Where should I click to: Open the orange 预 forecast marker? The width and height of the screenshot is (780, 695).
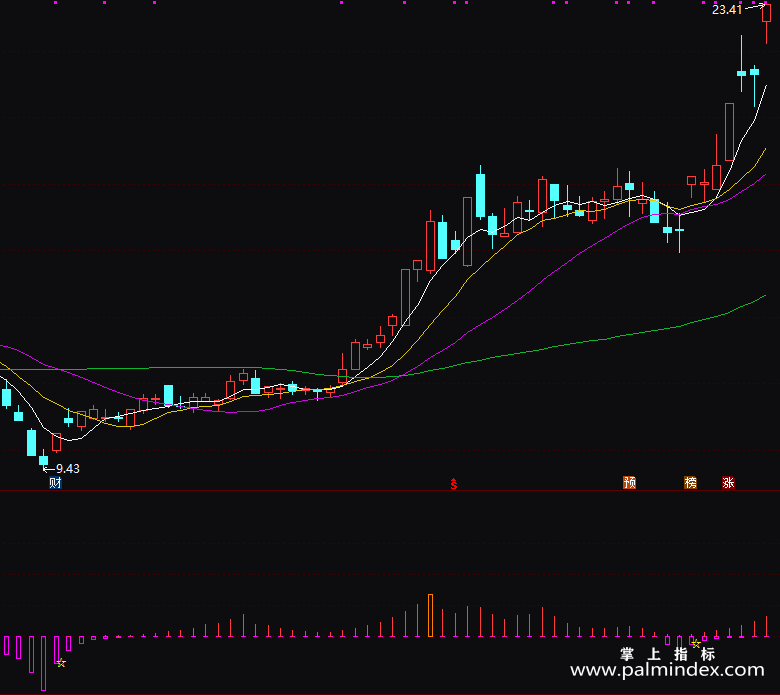(x=629, y=483)
